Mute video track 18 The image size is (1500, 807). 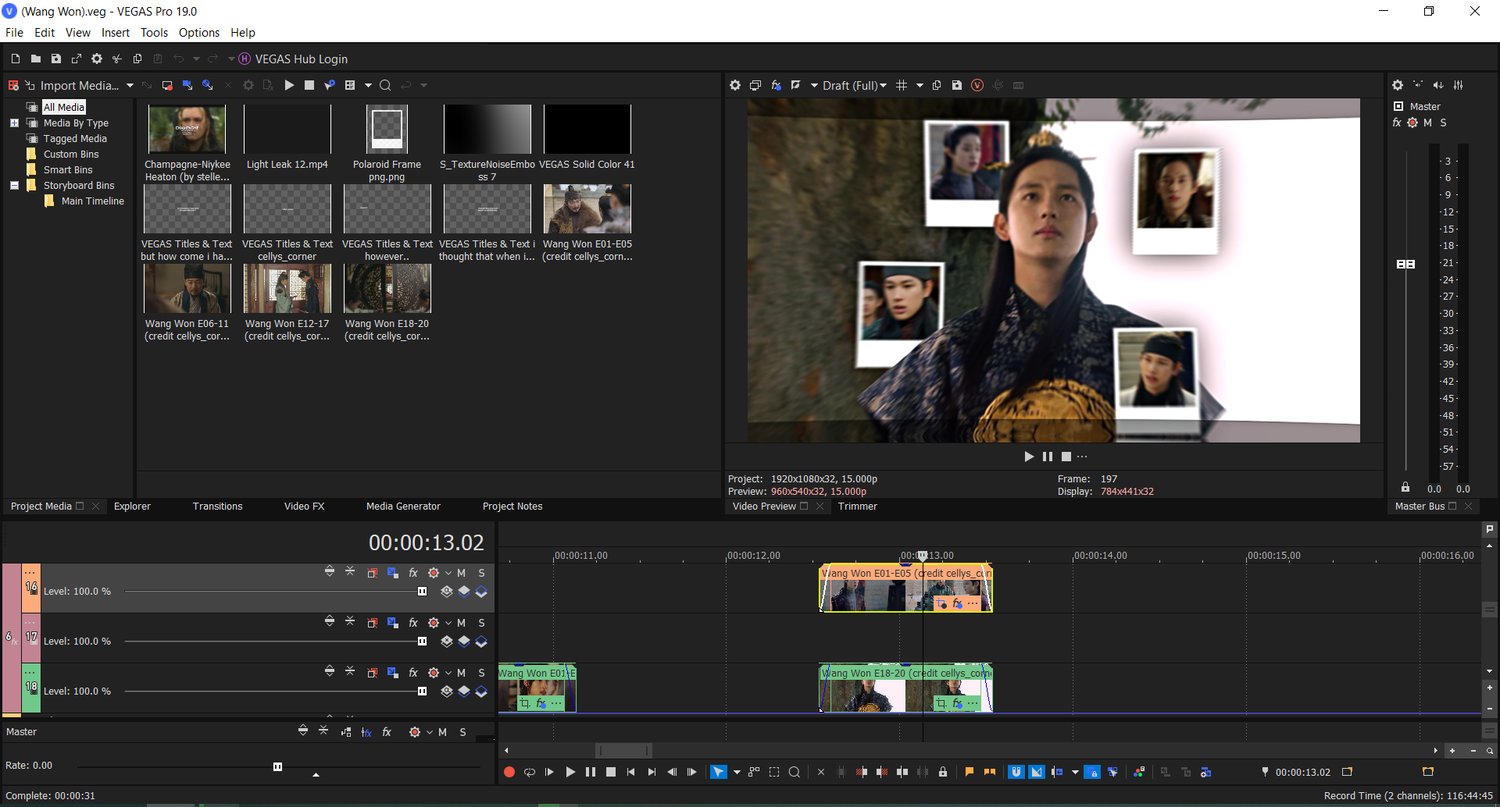(x=461, y=673)
